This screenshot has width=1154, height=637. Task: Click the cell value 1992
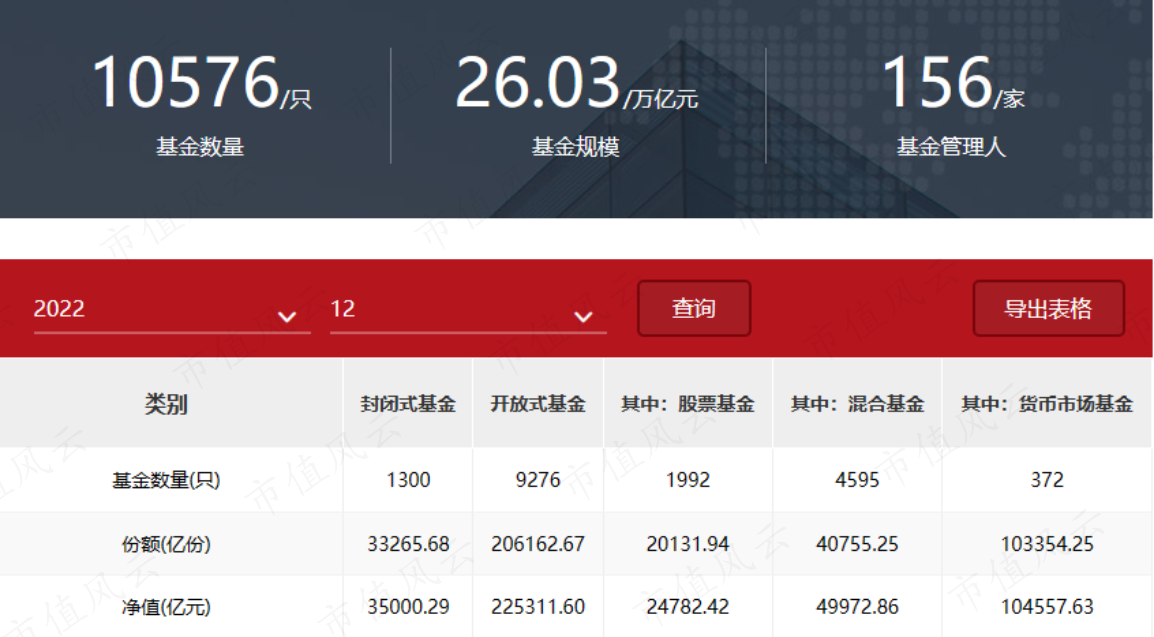(688, 480)
